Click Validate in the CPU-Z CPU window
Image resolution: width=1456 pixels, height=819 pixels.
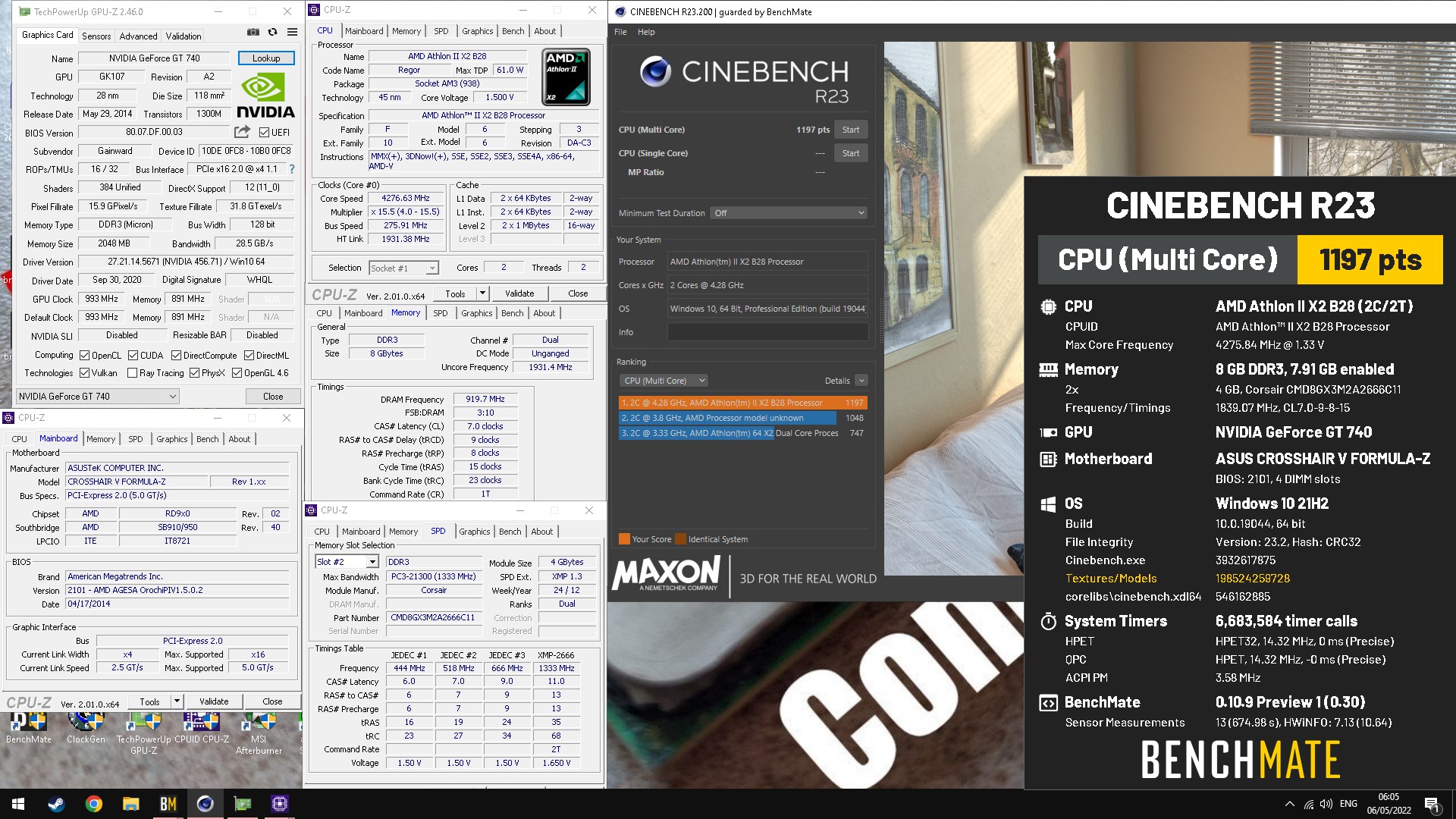tap(519, 293)
